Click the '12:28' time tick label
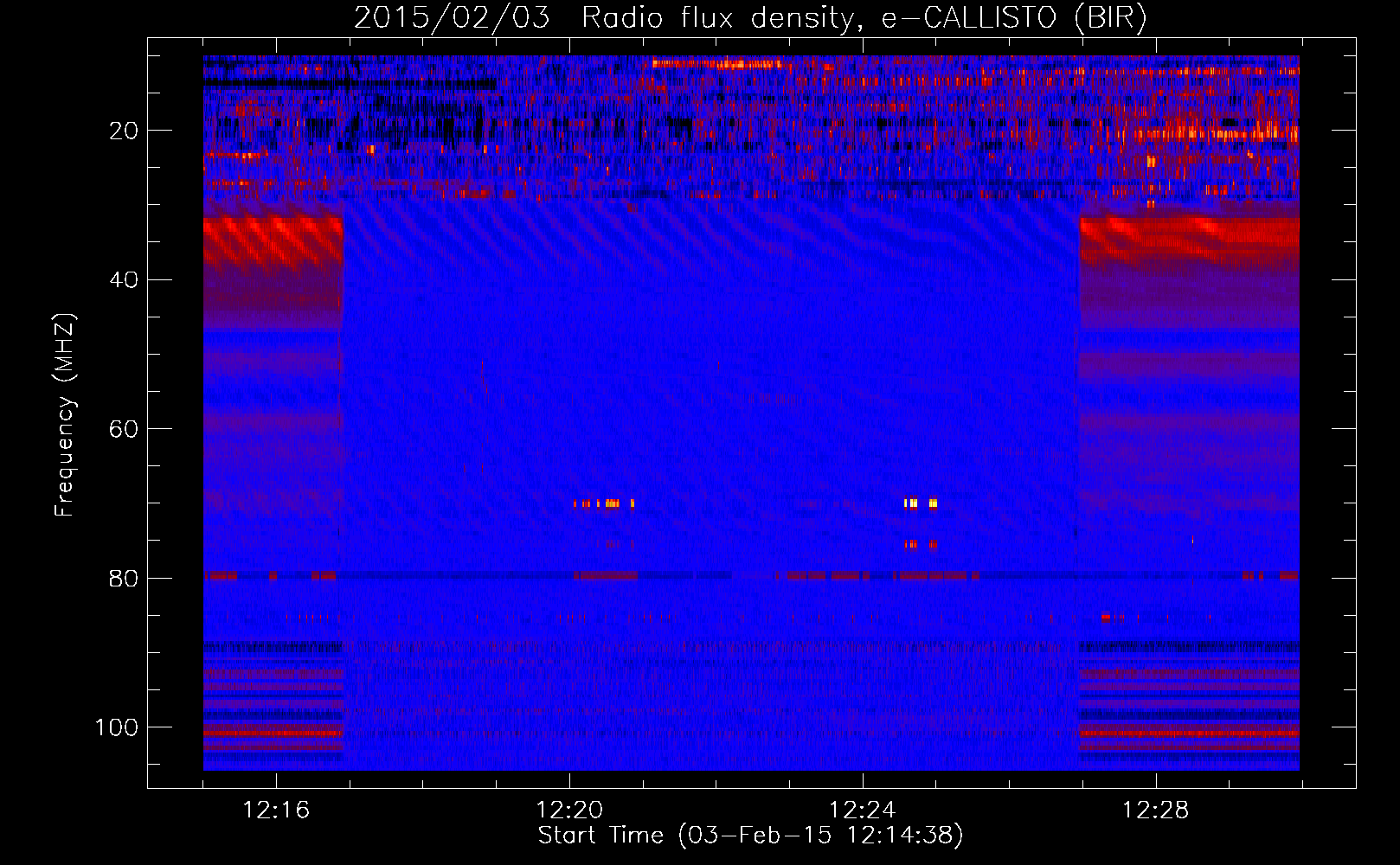The height and width of the screenshot is (865, 1400). pyautogui.click(x=1156, y=810)
